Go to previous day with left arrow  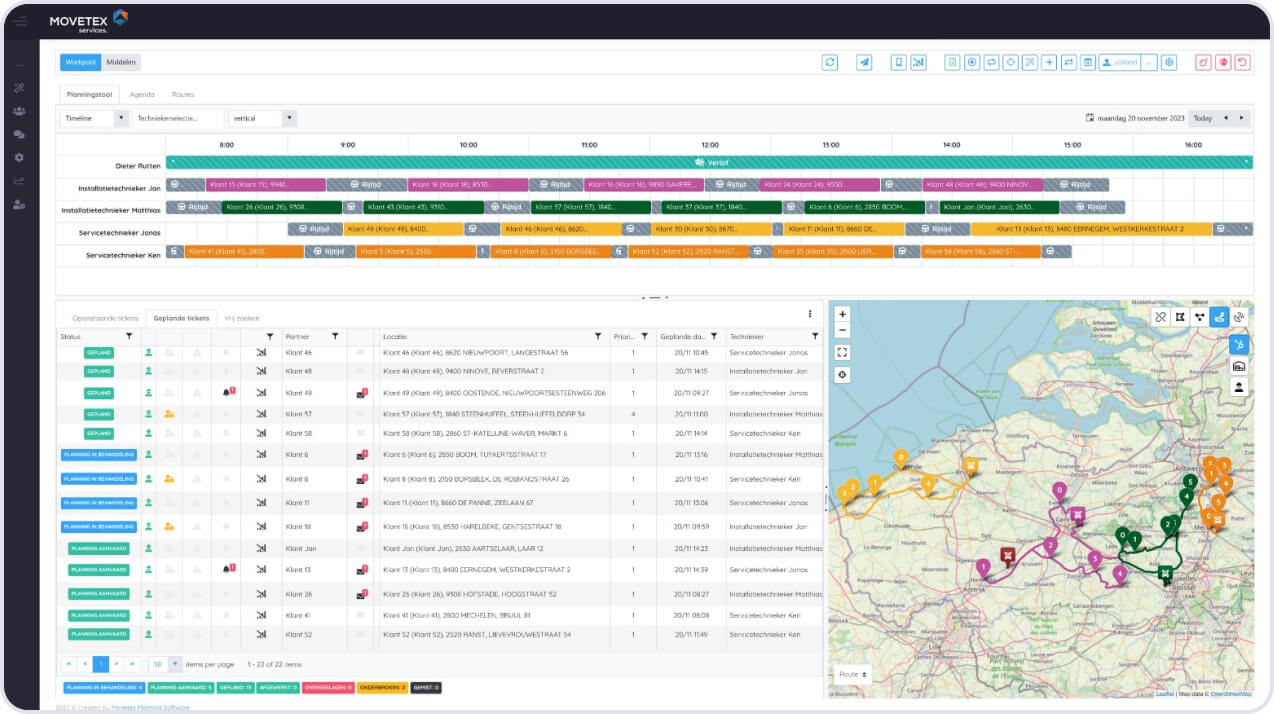[x=1226, y=118]
